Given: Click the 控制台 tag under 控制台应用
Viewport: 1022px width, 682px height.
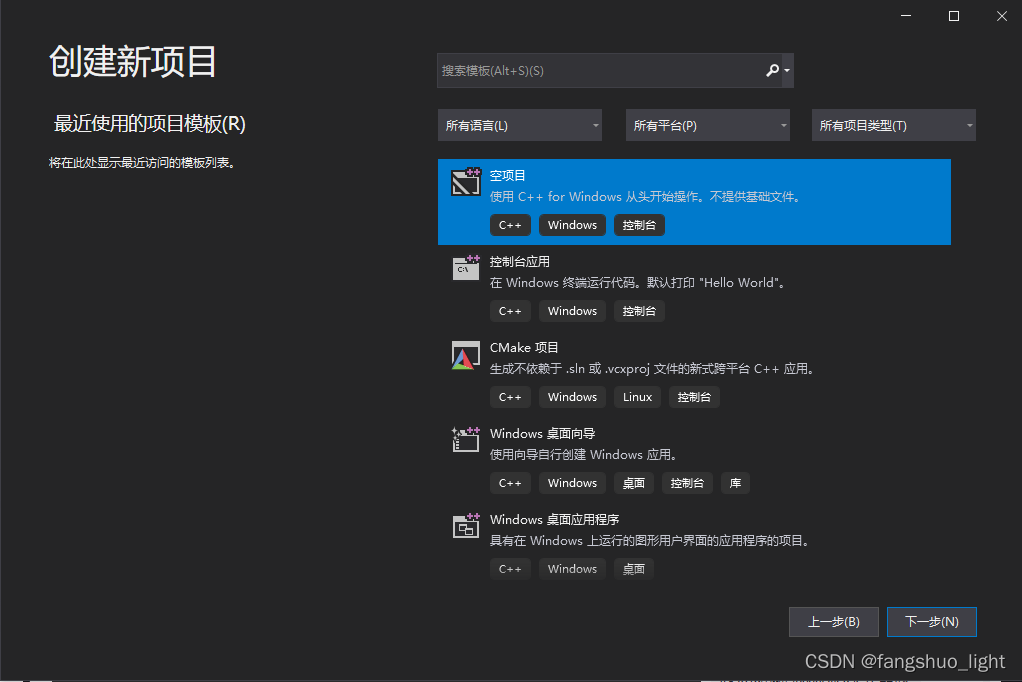Looking at the screenshot, I should click(639, 311).
